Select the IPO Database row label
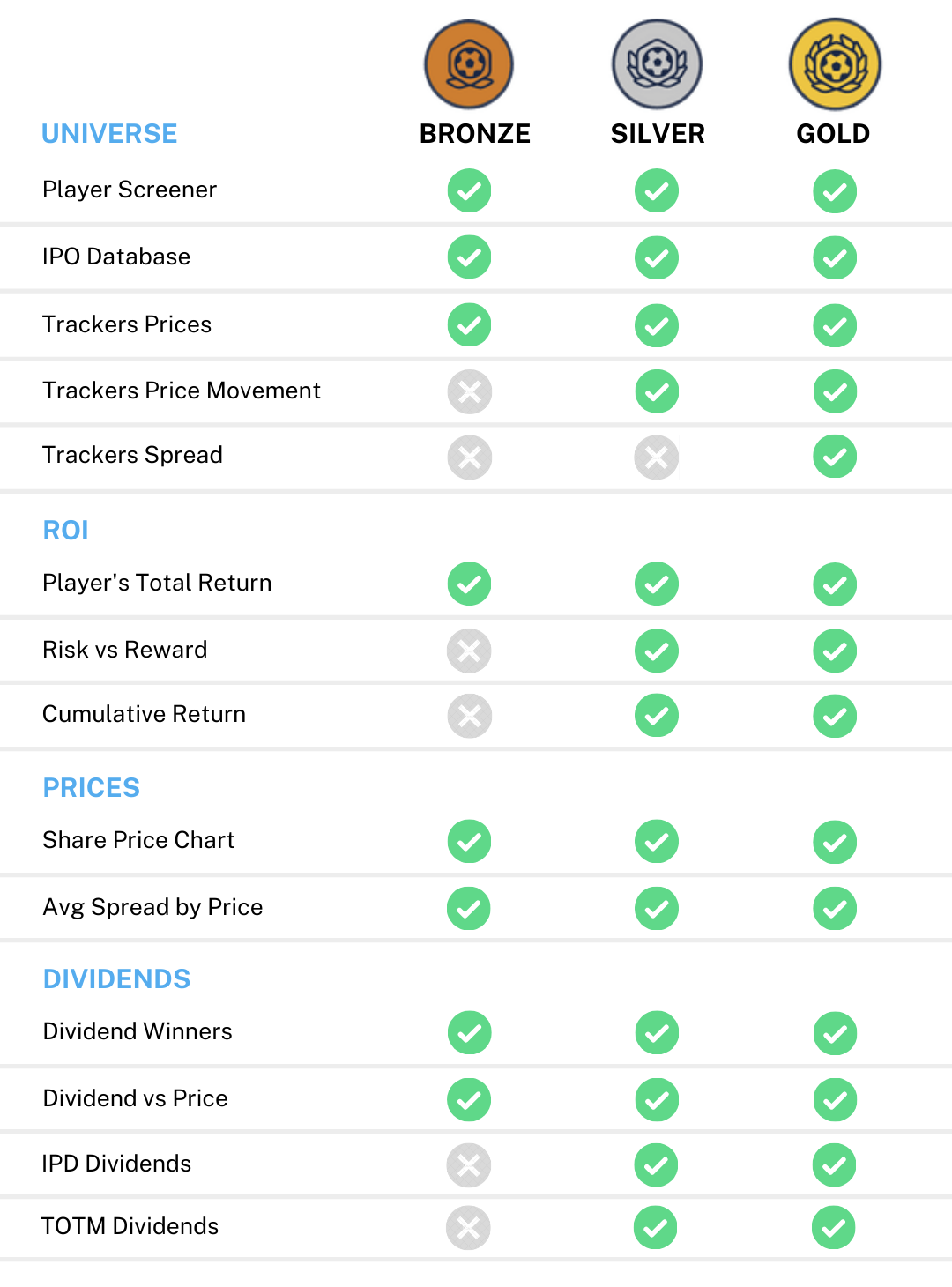Image resolution: width=952 pixels, height=1287 pixels. point(116,257)
